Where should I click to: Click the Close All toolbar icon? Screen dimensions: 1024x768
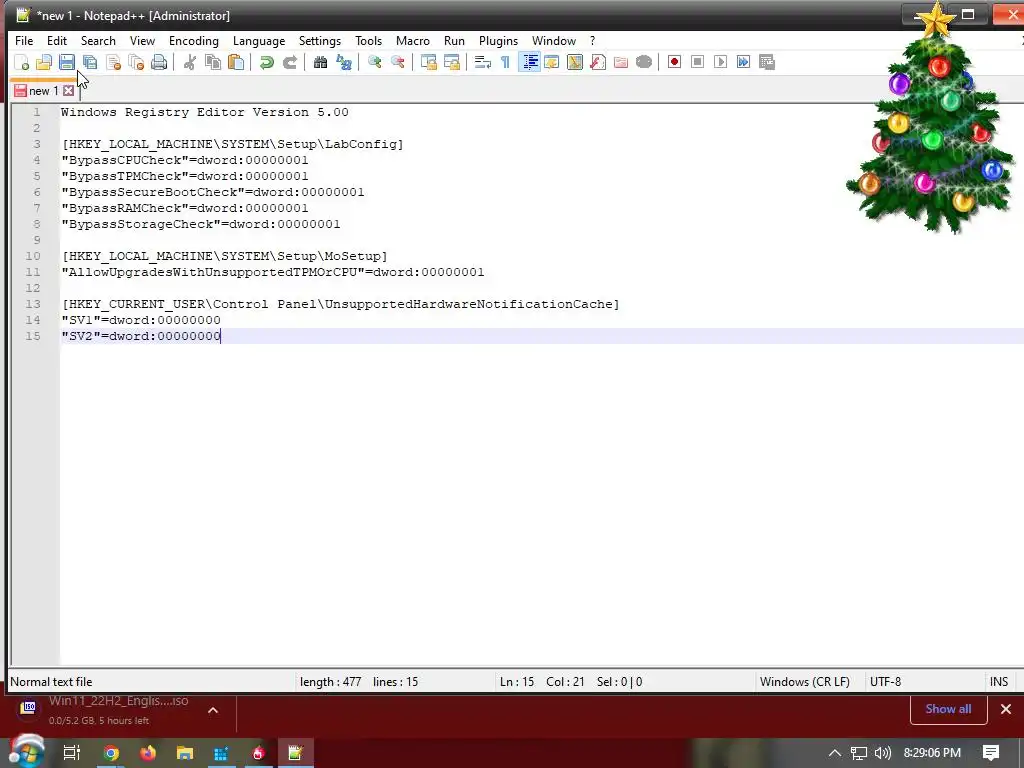136,62
